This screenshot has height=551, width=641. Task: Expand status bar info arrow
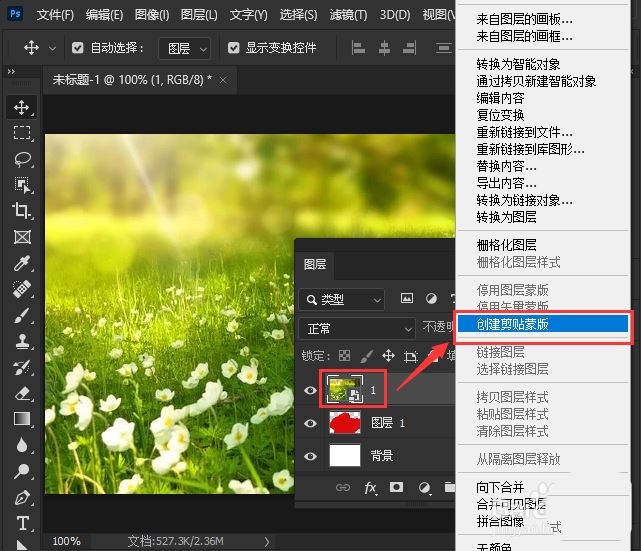[x=267, y=542]
